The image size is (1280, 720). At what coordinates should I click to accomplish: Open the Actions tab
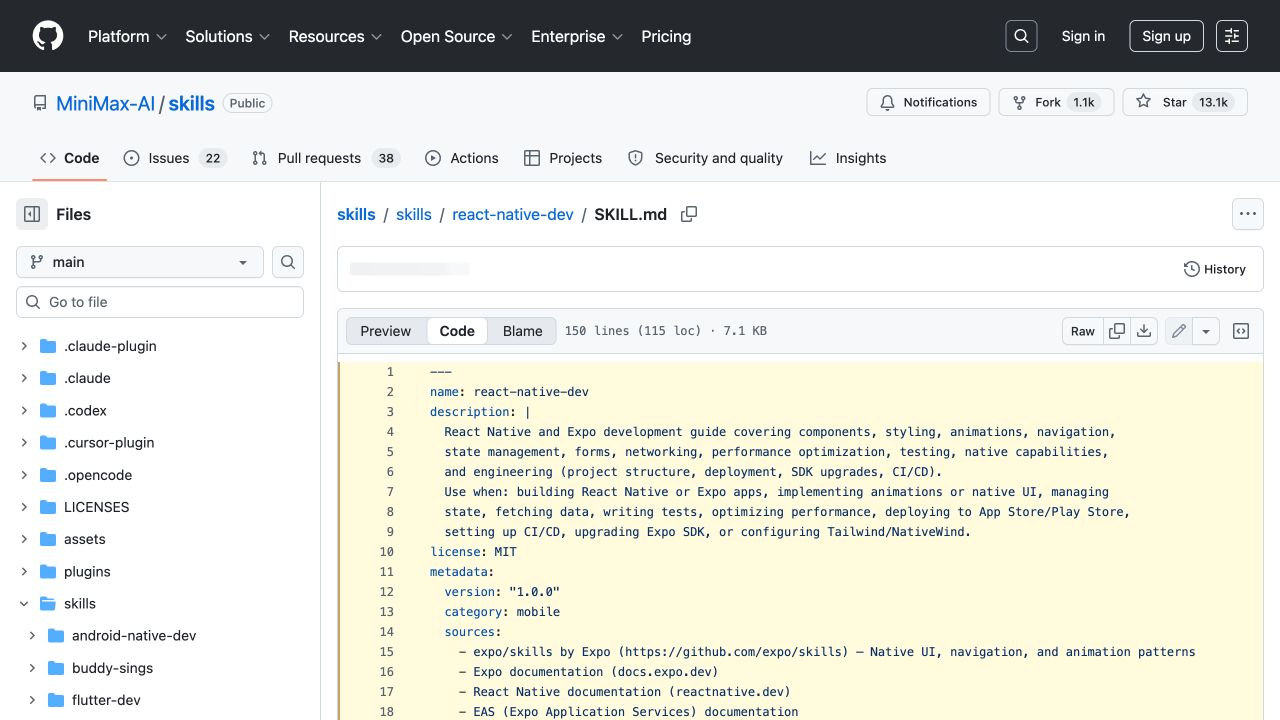click(x=462, y=158)
